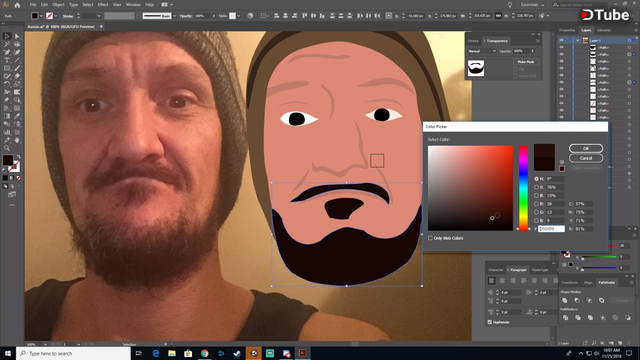Open the Style dropdown arrow

[239, 16]
